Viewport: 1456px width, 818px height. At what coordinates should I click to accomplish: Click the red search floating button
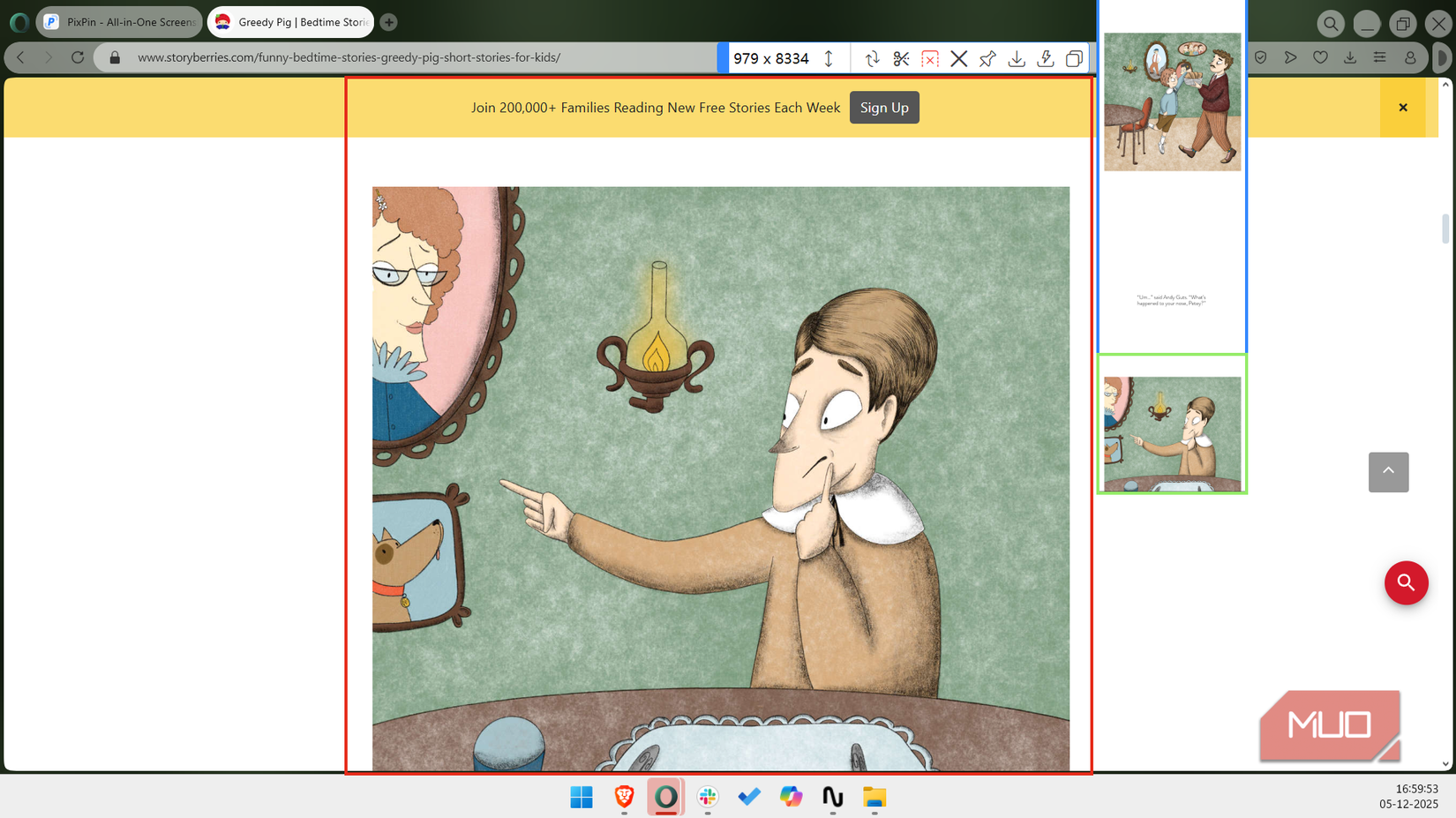[1406, 583]
